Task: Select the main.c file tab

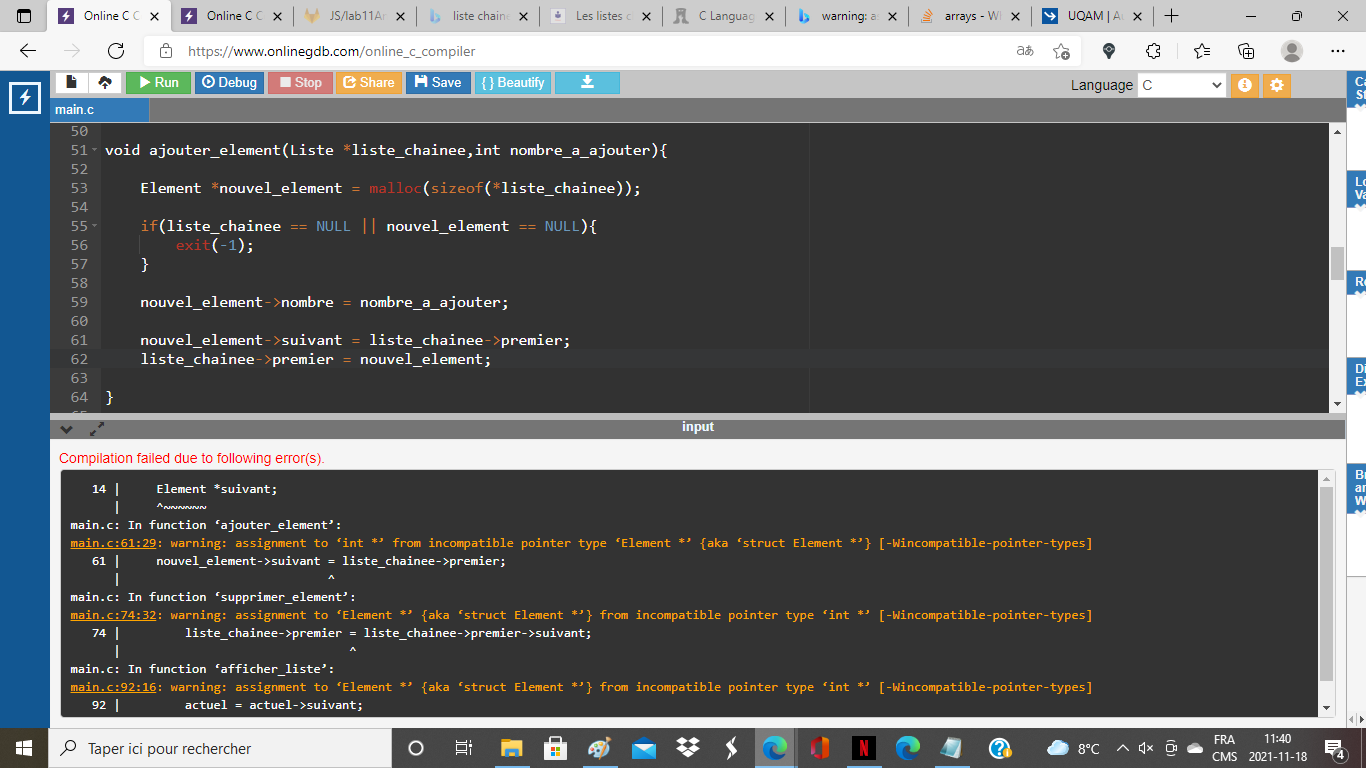Action: point(100,110)
